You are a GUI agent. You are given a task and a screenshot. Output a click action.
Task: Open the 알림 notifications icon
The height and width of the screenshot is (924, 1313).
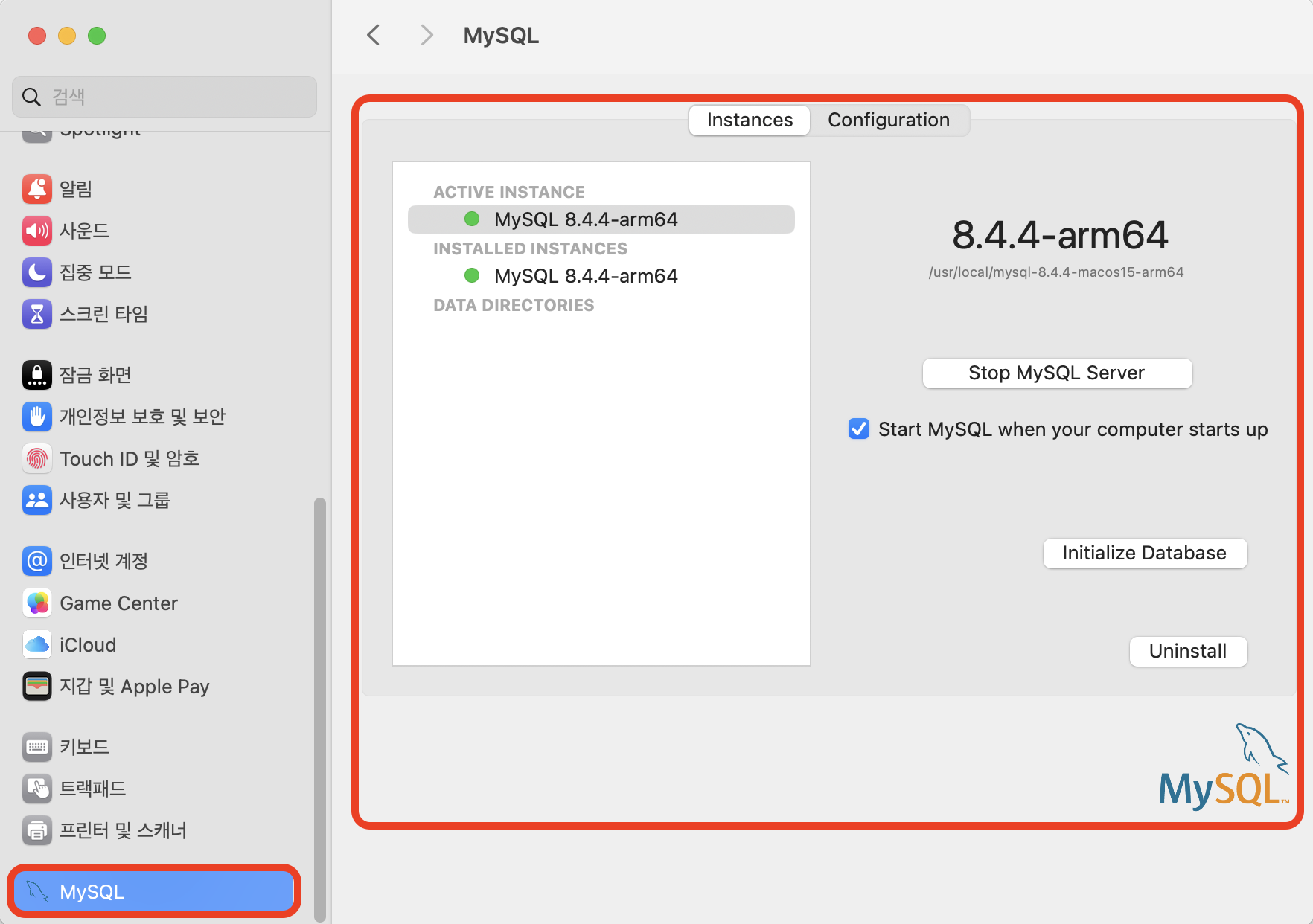point(37,189)
